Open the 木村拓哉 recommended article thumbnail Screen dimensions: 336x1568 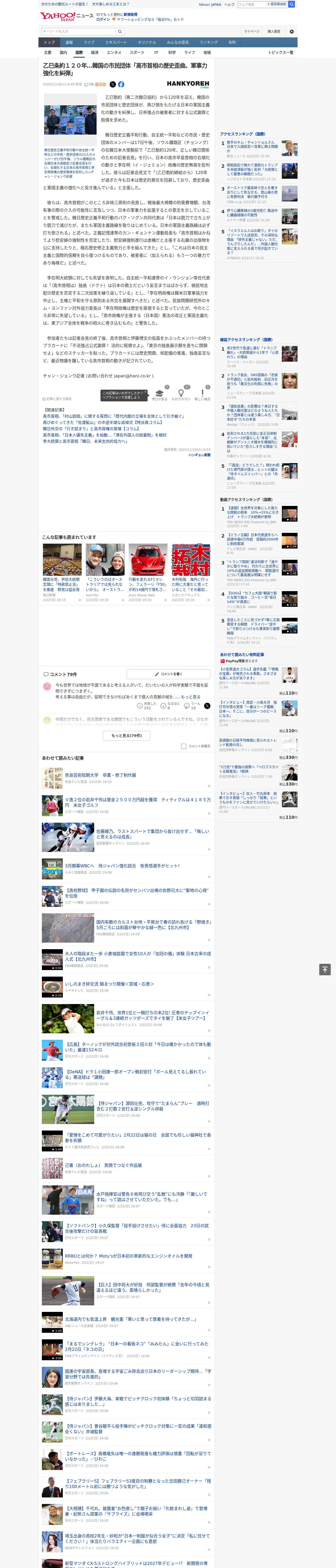pos(190,560)
